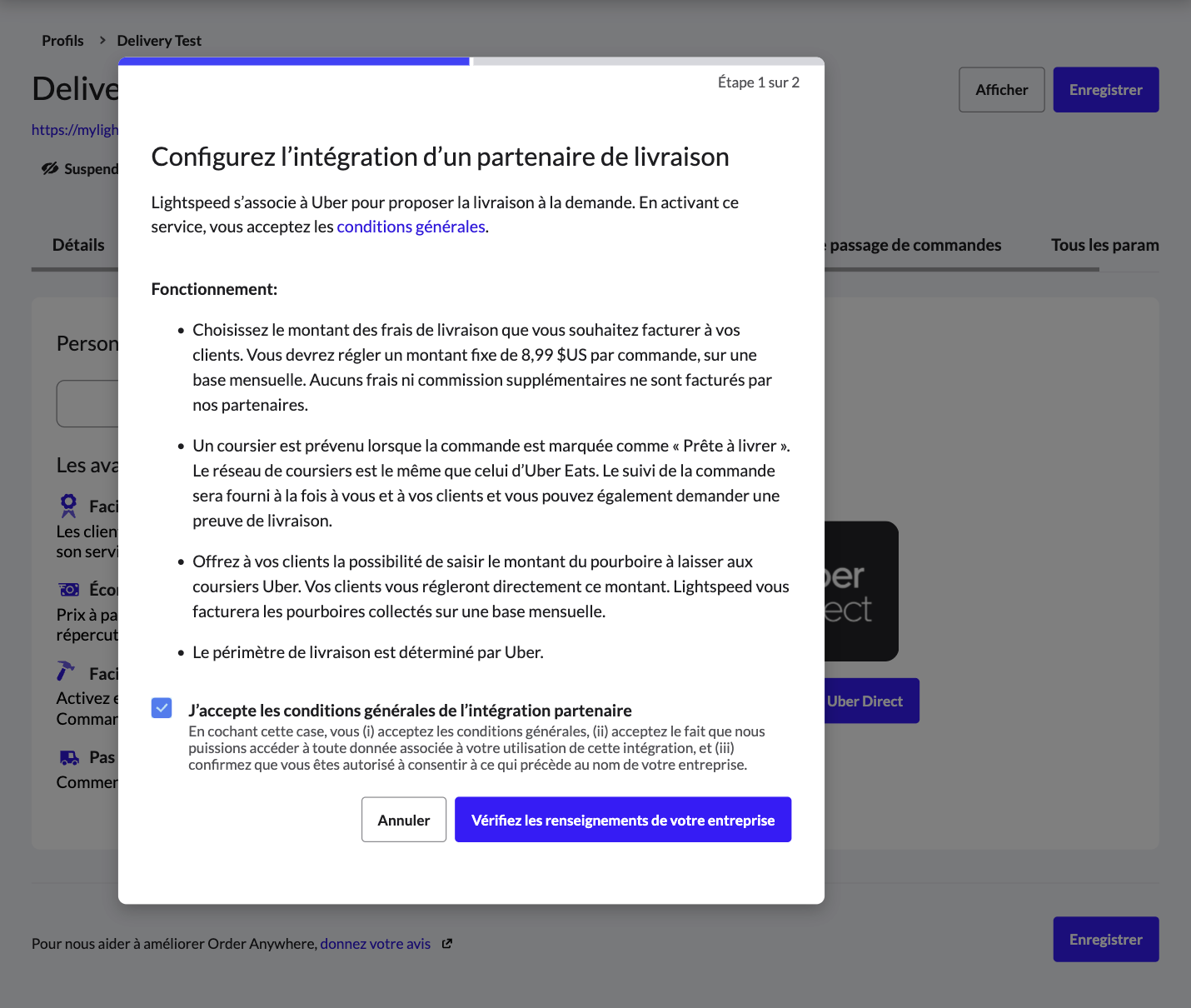Click the input field under Person heading
Image resolution: width=1191 pixels, height=1008 pixels.
click(87, 404)
